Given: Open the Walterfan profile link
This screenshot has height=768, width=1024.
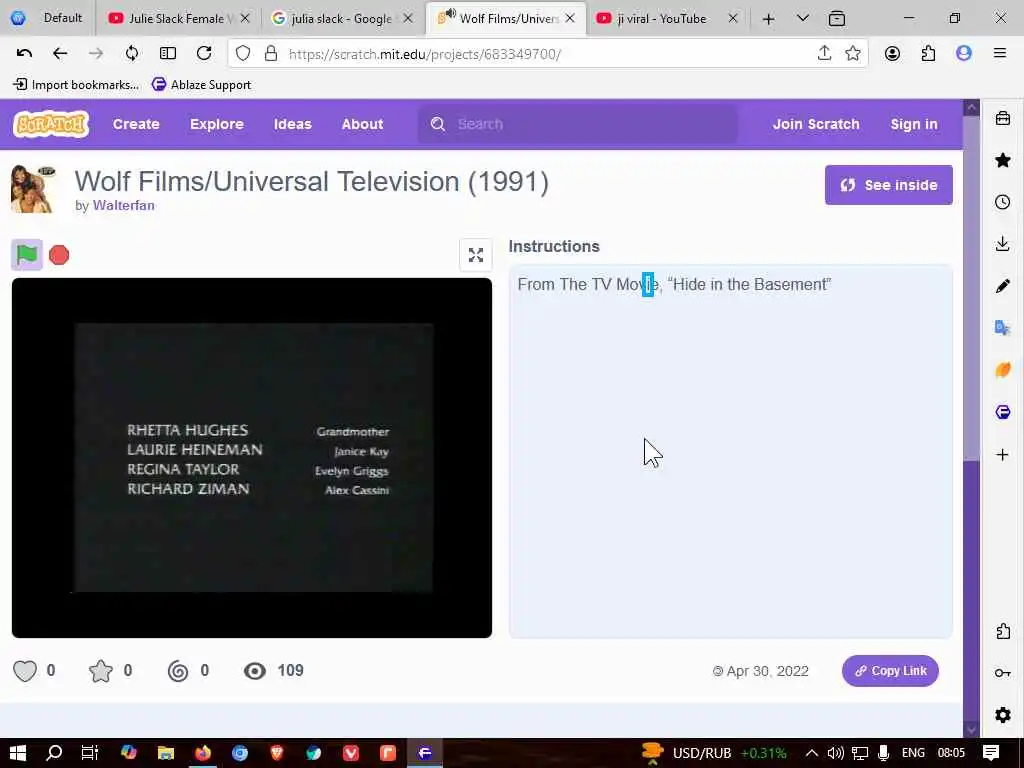Looking at the screenshot, I should (123, 205).
